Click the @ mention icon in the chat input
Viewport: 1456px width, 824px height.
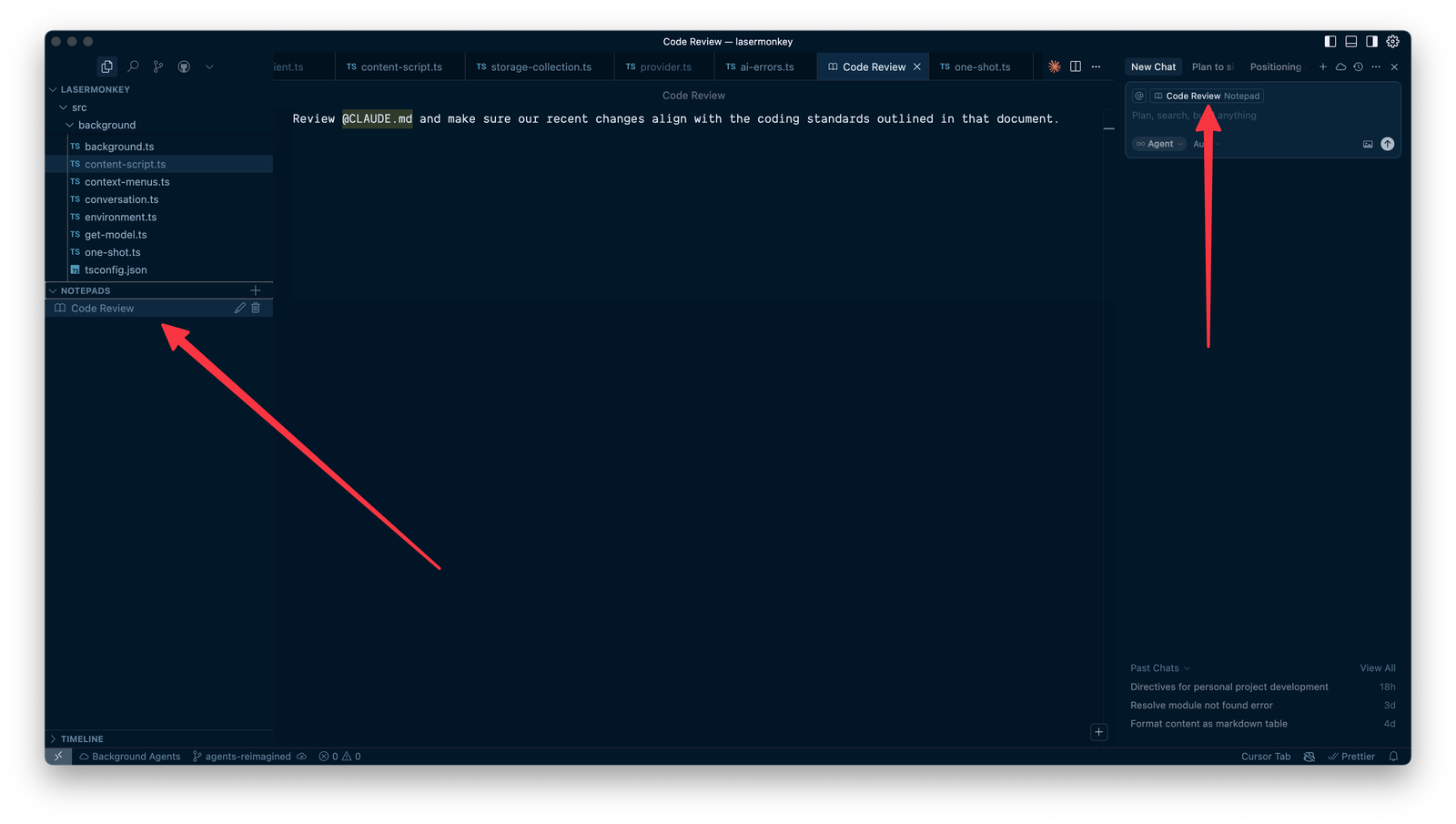tap(1137, 96)
